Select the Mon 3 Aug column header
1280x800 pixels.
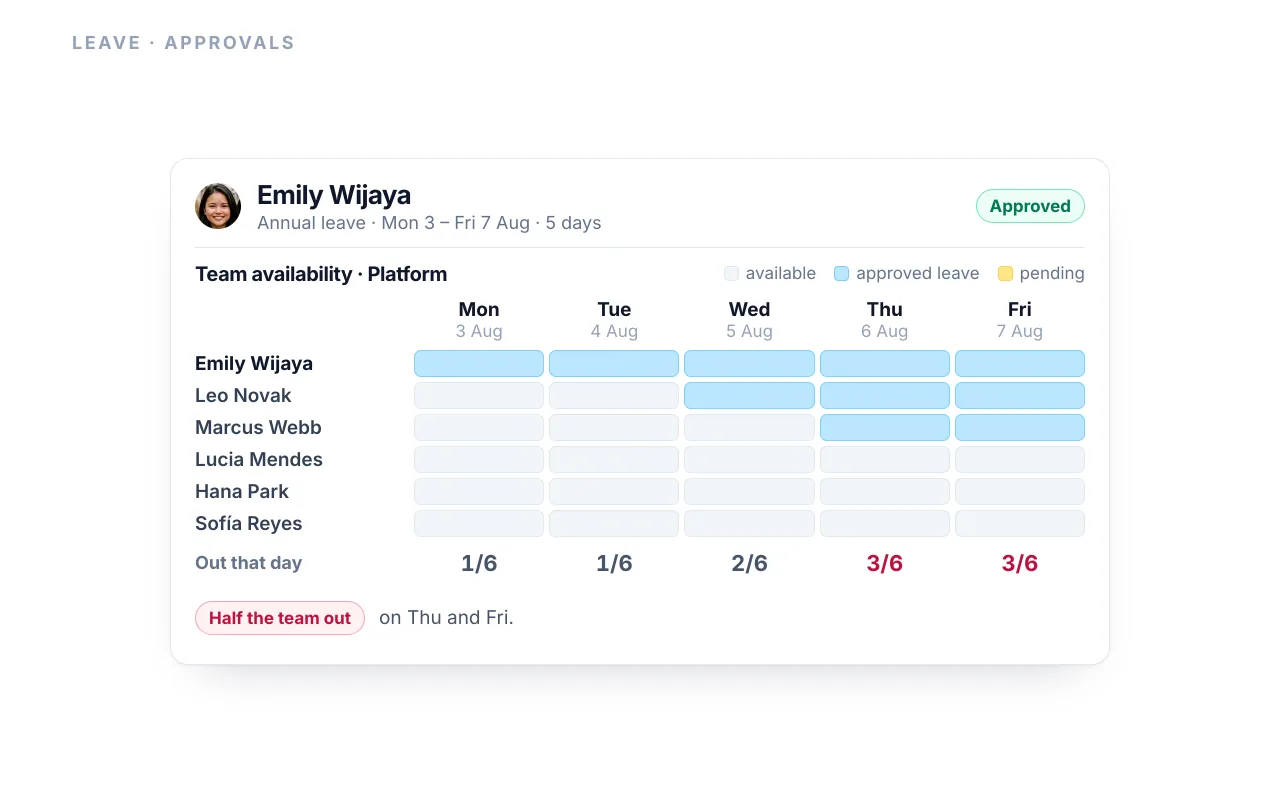(479, 320)
